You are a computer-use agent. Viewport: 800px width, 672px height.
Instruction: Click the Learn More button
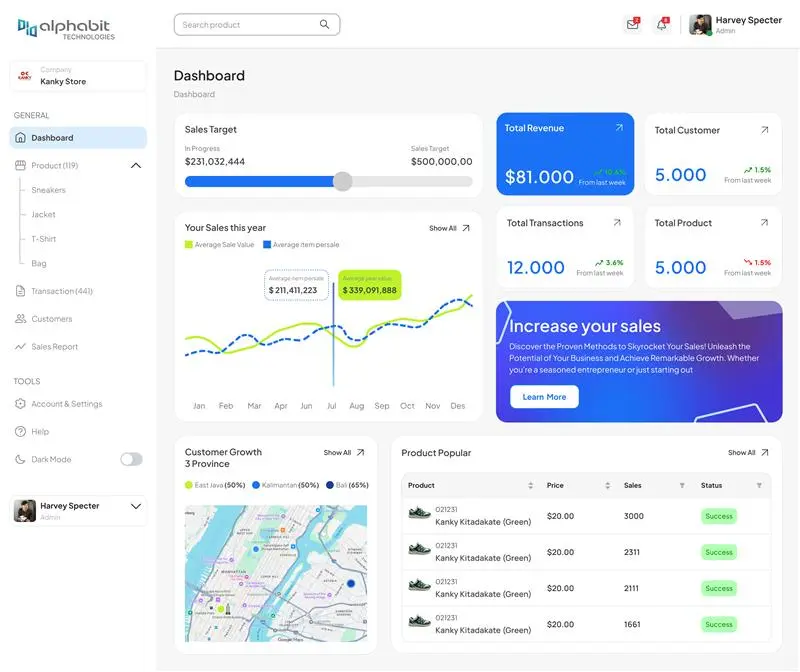[x=544, y=397]
